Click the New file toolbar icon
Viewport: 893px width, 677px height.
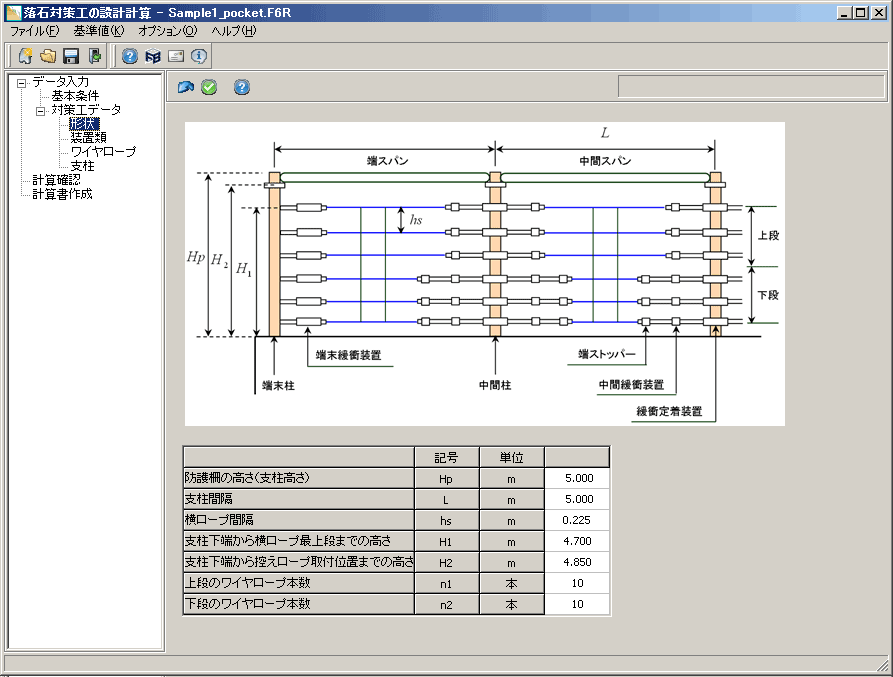25,56
